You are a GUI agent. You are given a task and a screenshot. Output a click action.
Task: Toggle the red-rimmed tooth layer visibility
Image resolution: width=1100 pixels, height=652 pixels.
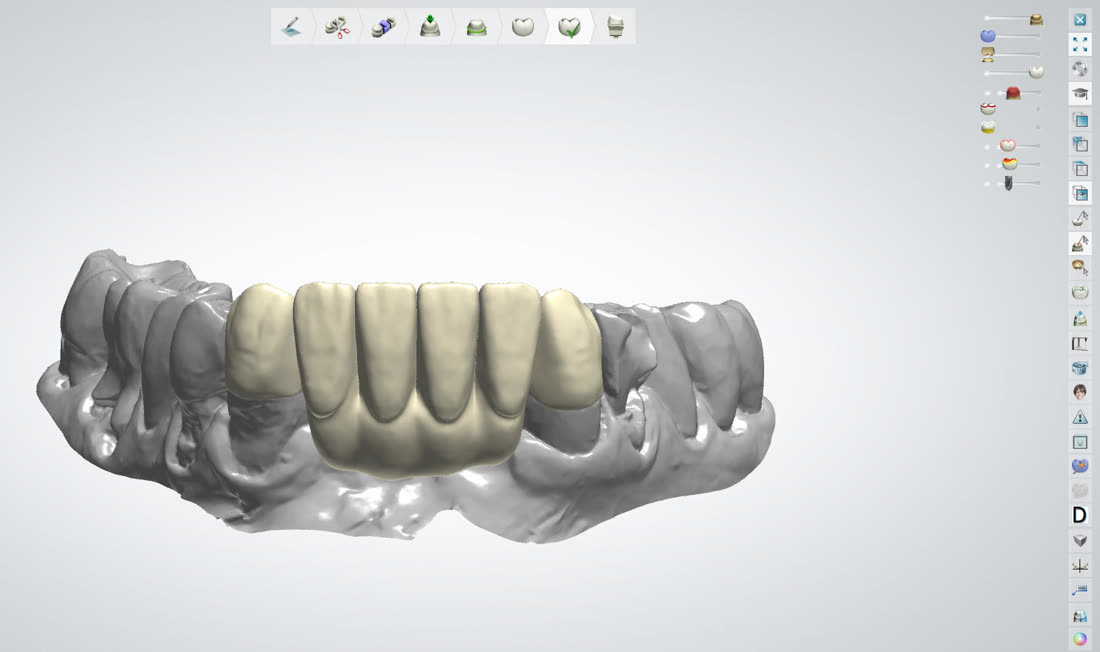tap(988, 109)
